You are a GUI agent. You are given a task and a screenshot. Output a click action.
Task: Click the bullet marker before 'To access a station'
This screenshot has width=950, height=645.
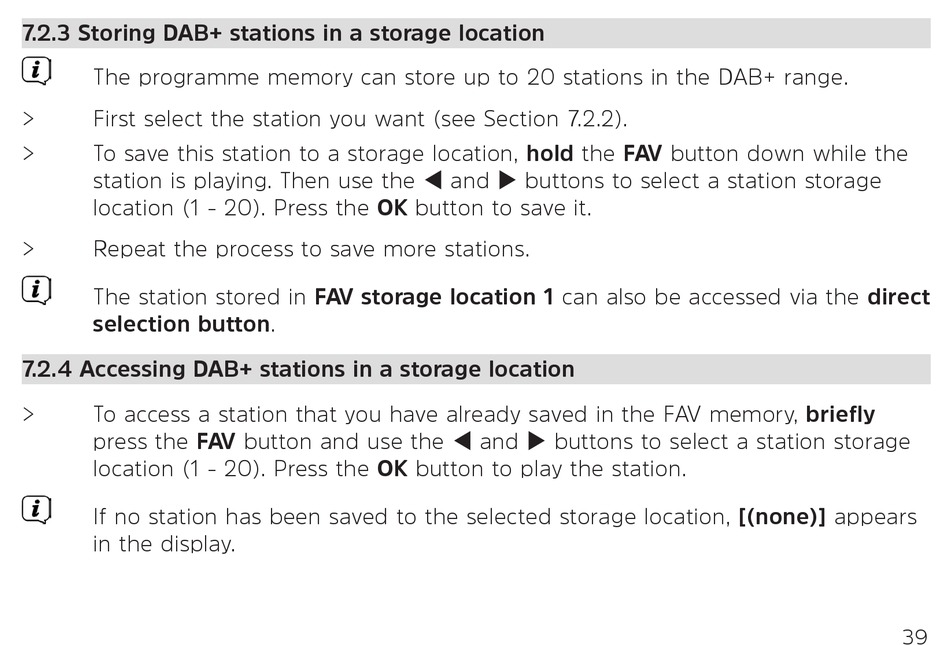[x=28, y=414]
